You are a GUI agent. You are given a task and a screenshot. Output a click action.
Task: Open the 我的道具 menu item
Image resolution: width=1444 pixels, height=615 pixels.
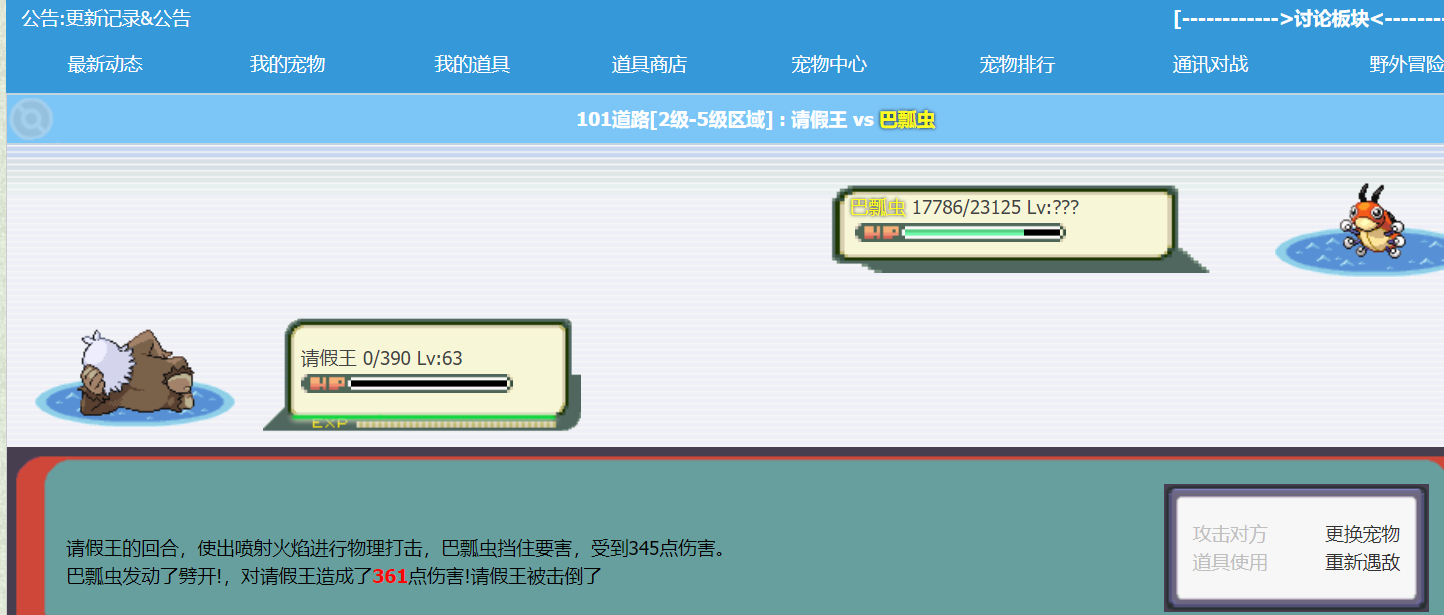[472, 65]
